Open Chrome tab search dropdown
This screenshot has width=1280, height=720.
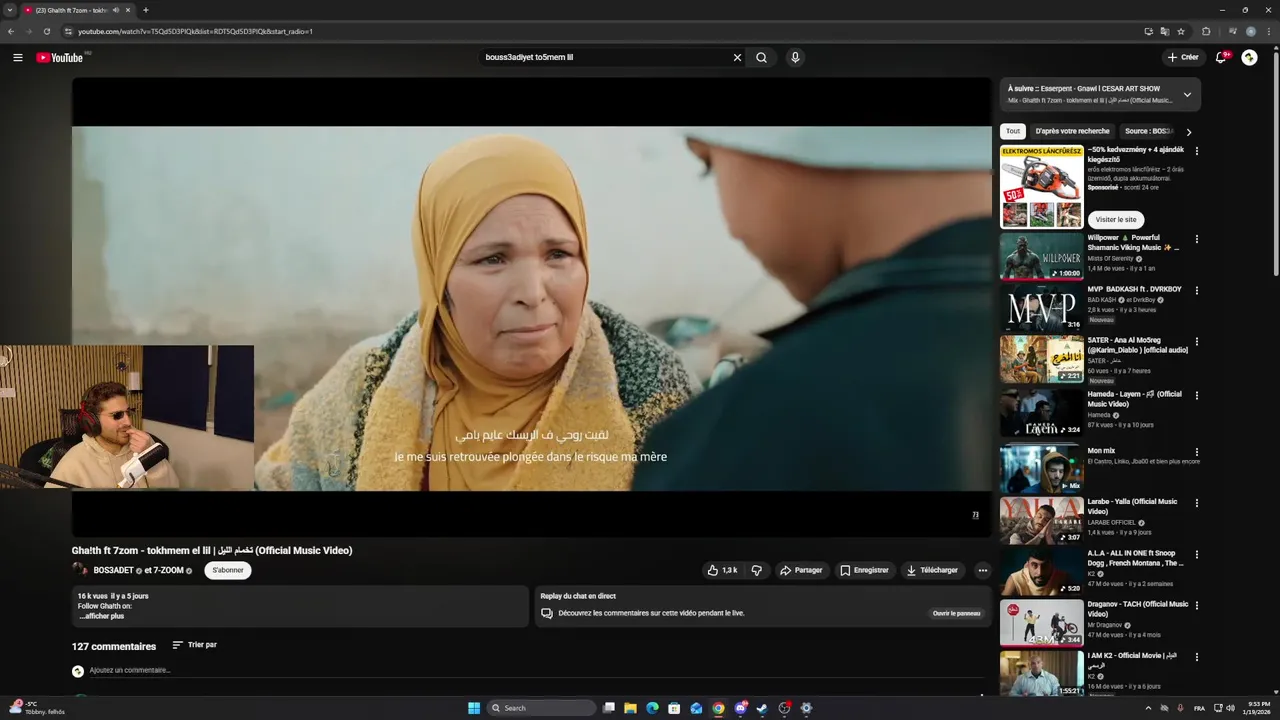[10, 10]
